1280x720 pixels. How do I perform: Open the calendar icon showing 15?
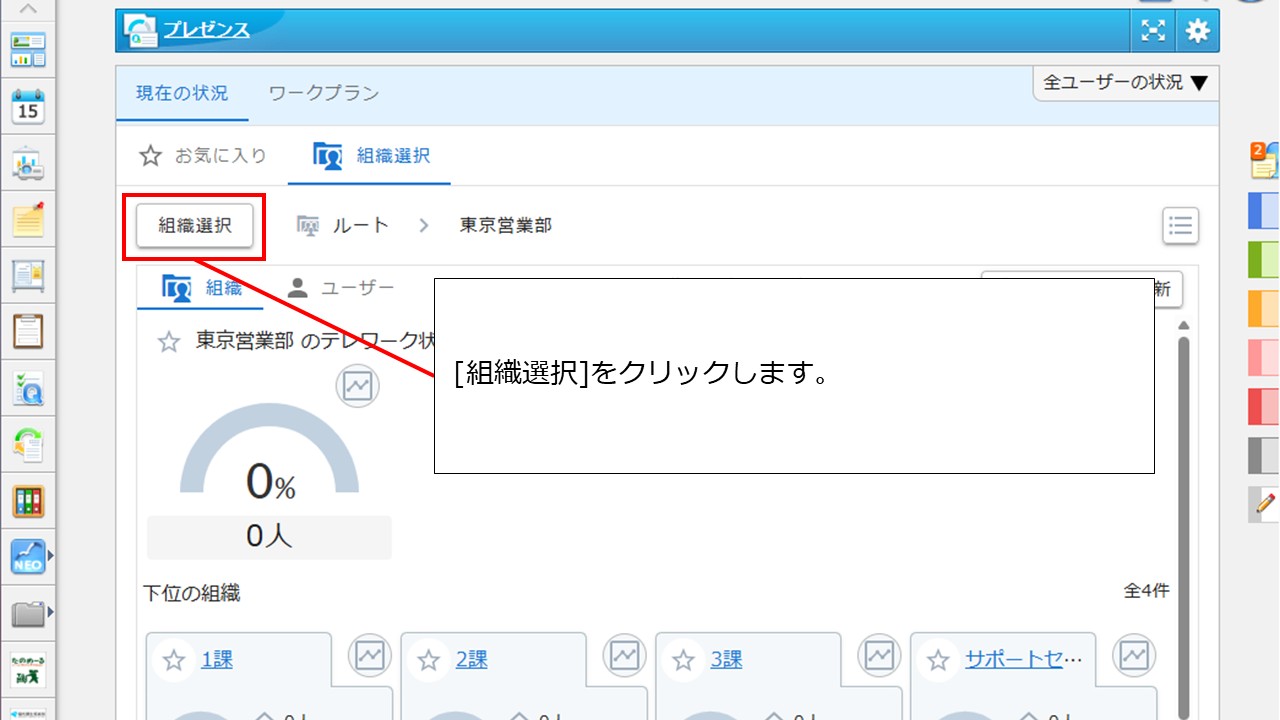pyautogui.click(x=28, y=105)
